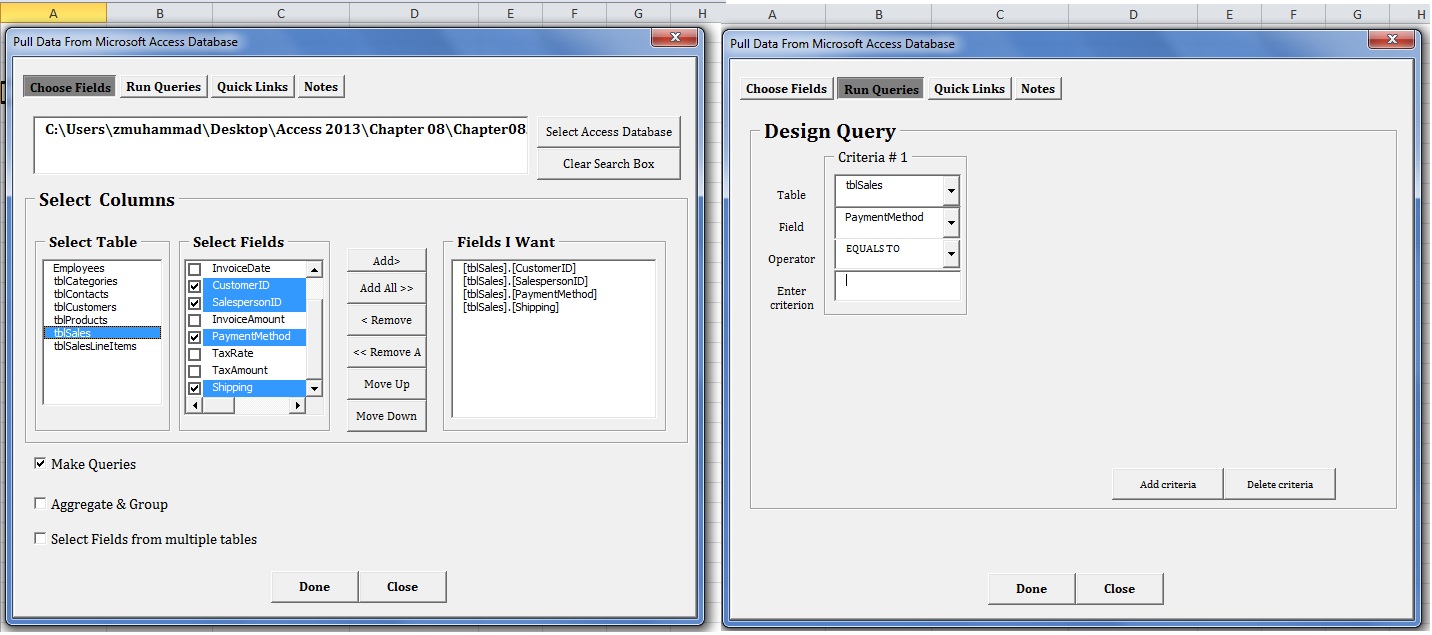This screenshot has height=635, width=1432.
Task: Select [tblSales].[CustomerID] in Fields I Want
Action: point(554,268)
